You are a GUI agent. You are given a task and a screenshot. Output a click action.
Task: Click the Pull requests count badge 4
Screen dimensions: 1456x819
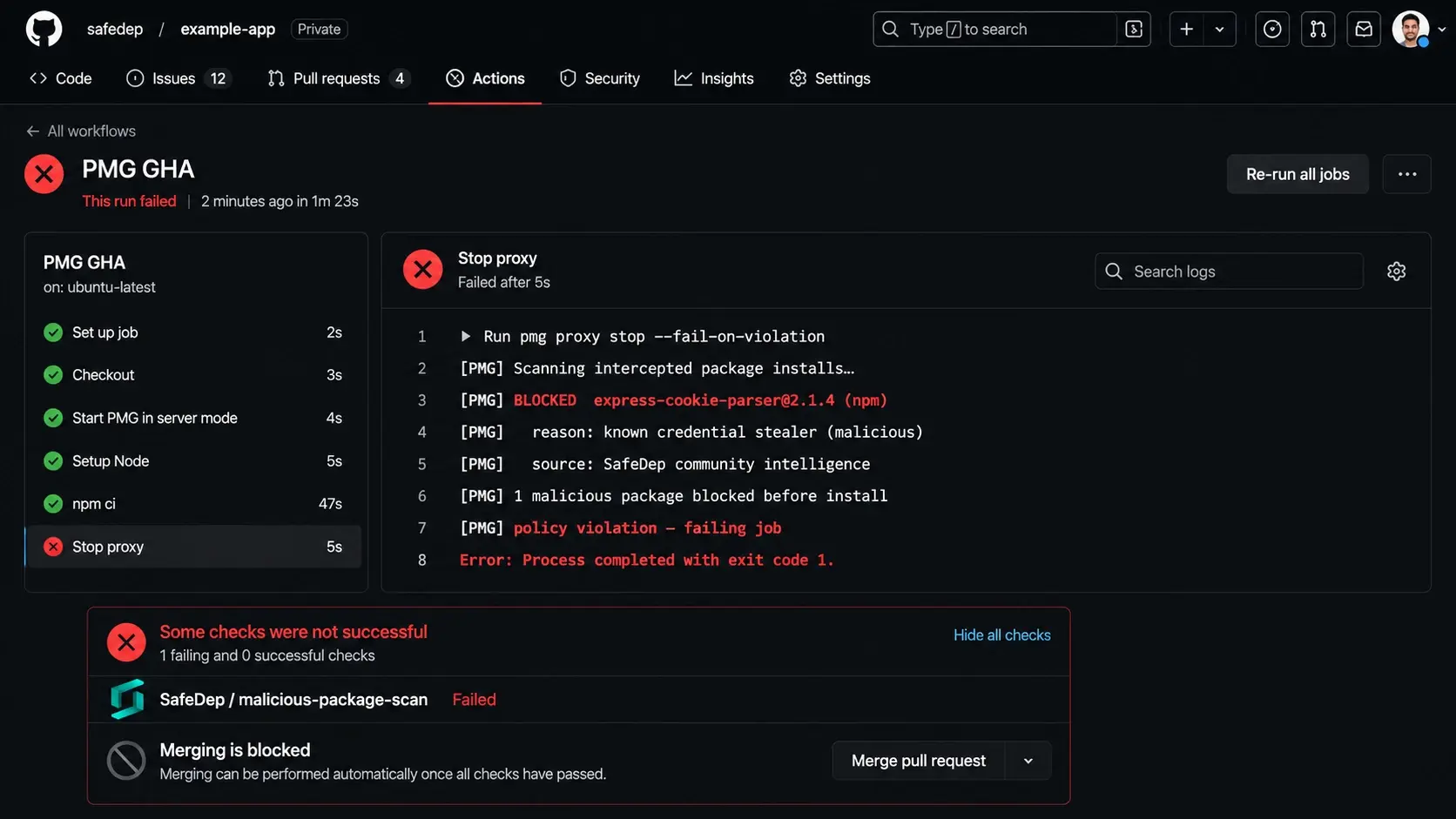tap(400, 78)
